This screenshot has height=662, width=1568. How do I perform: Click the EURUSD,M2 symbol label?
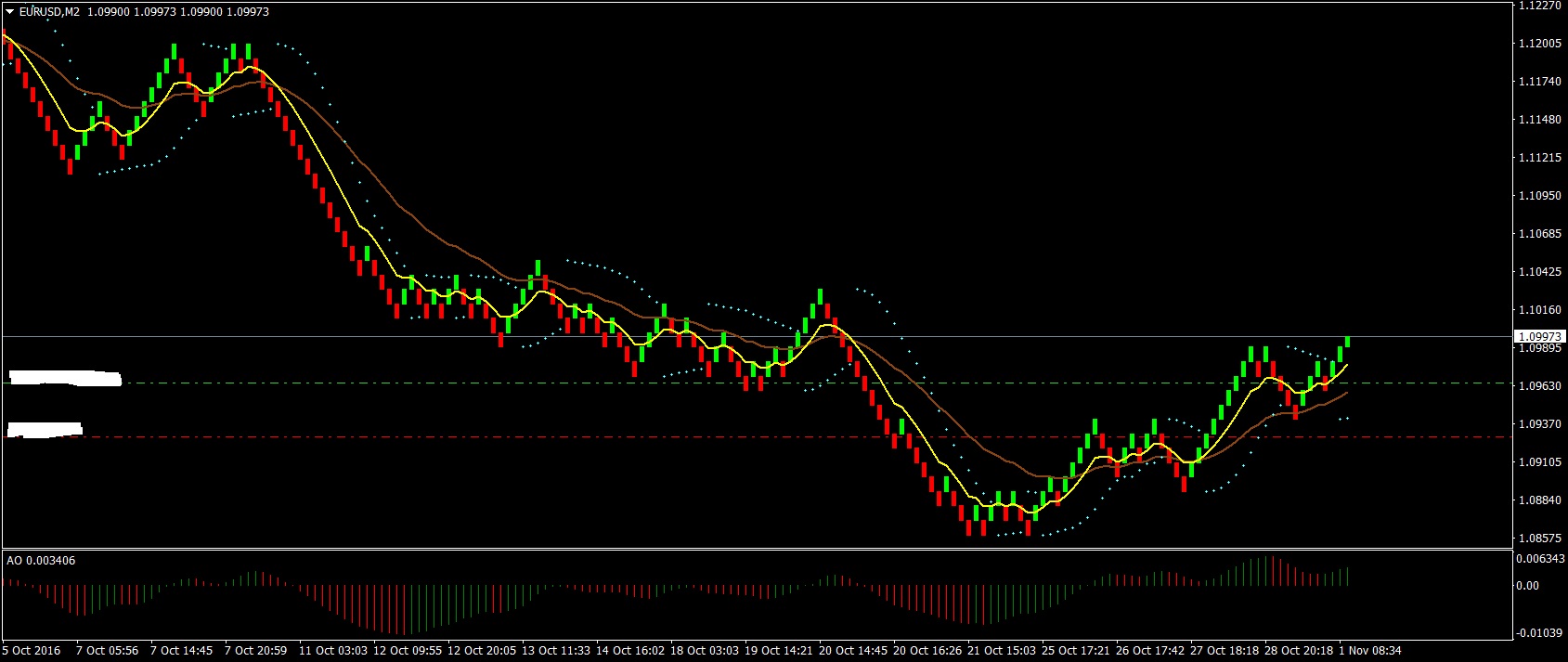pos(49,12)
